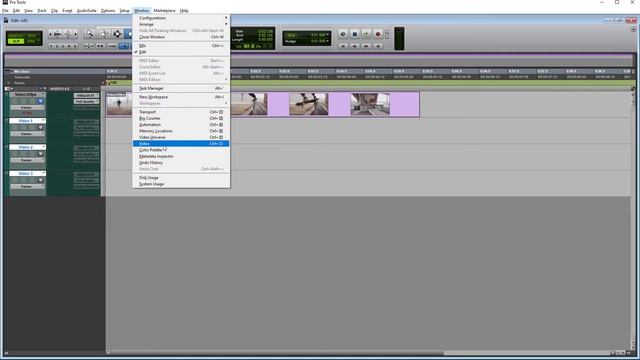Click the blue Stop transport button

pyautogui.click(x=354, y=34)
